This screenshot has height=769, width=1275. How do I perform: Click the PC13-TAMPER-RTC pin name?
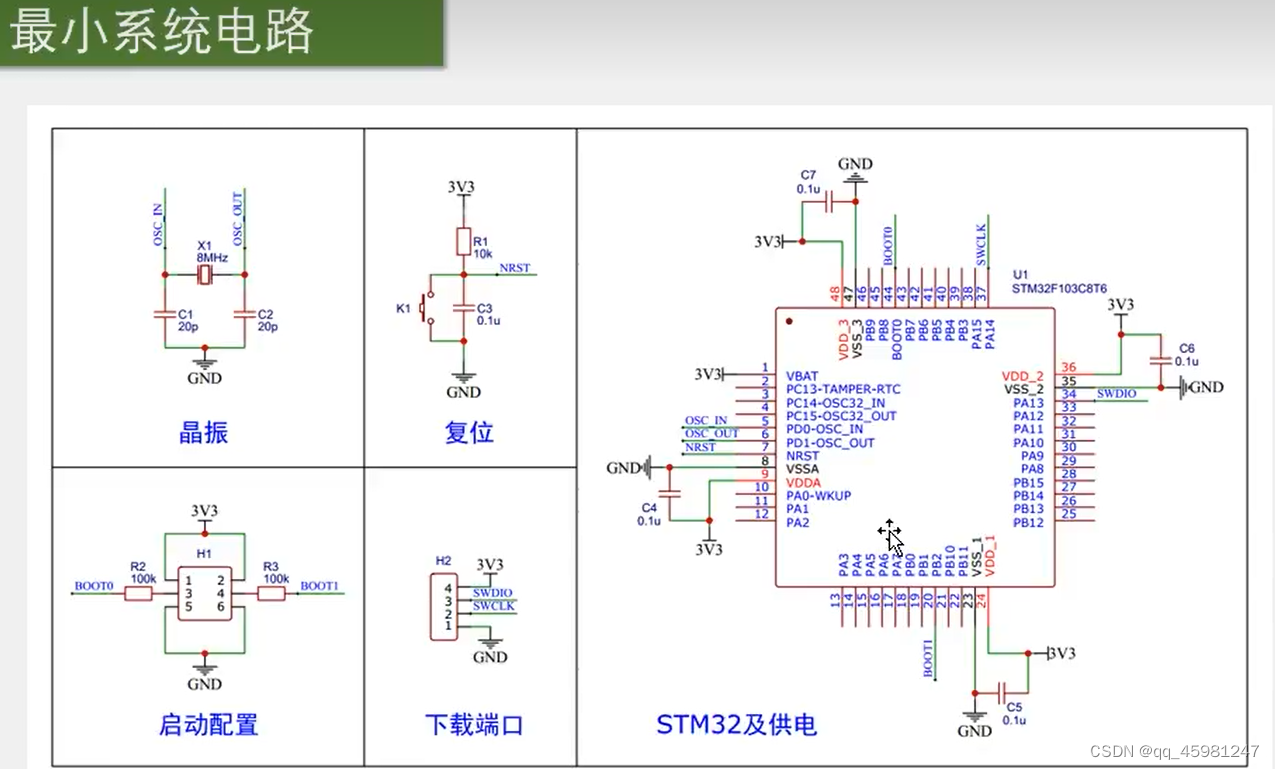[x=843, y=389]
